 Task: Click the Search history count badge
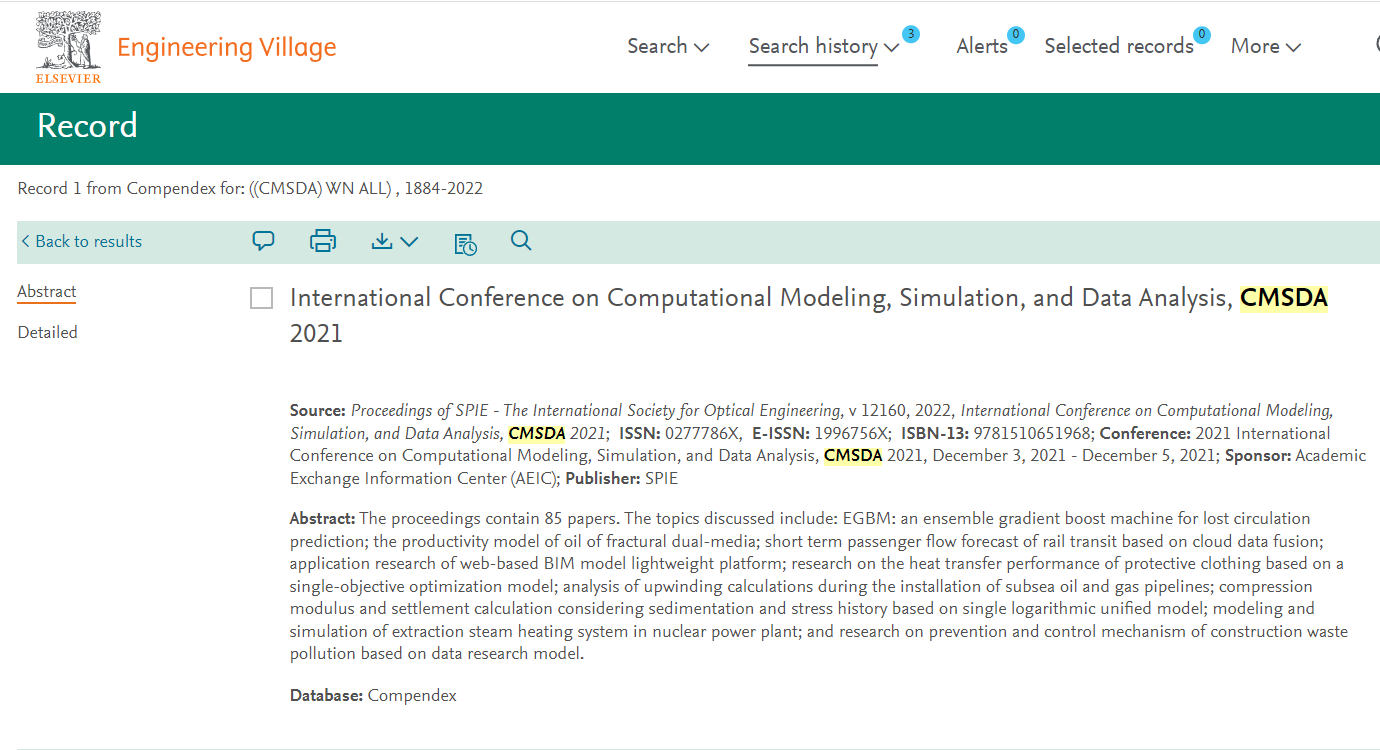pyautogui.click(x=910, y=35)
